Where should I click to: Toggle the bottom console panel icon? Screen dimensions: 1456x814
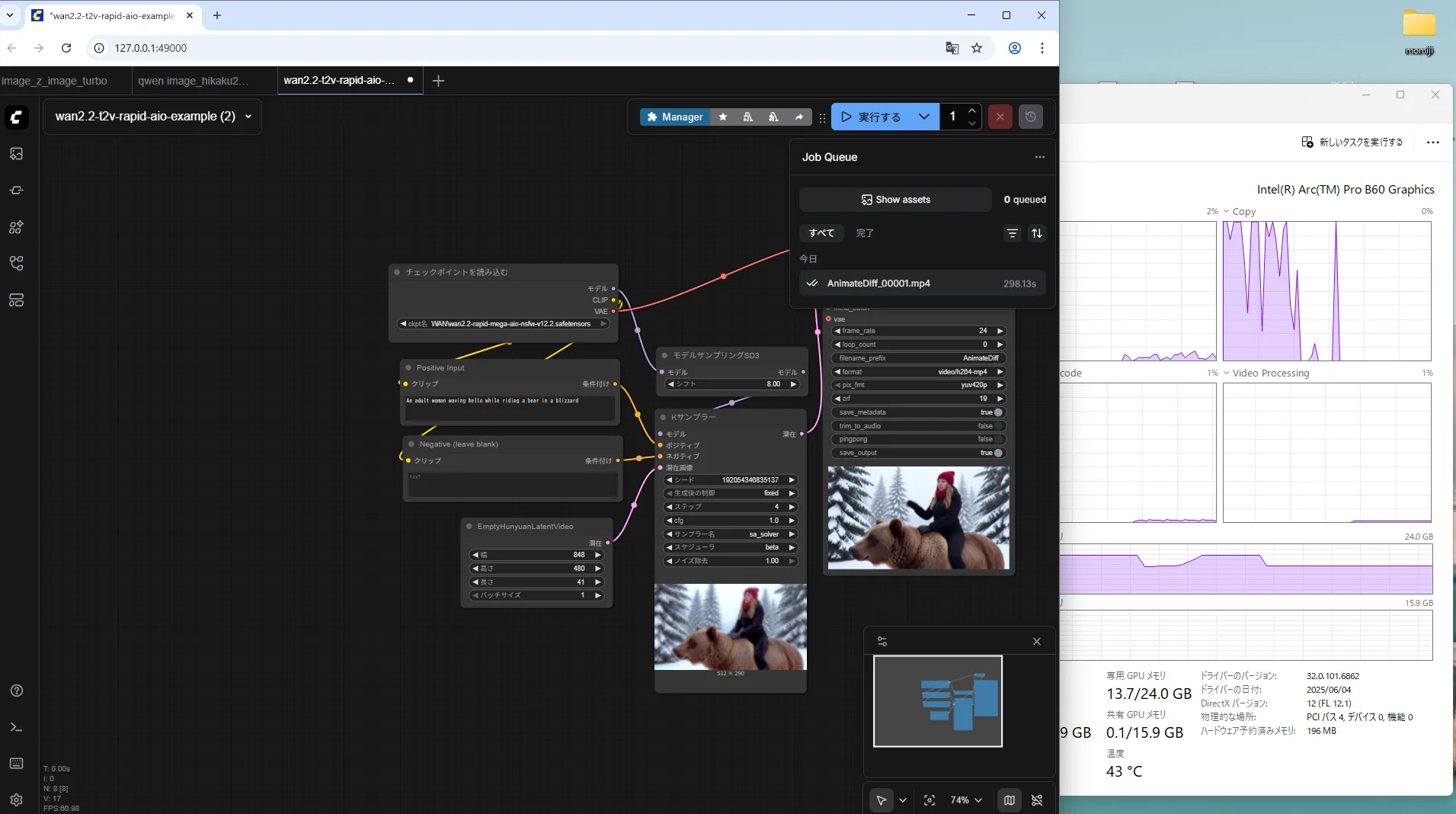coord(16,727)
